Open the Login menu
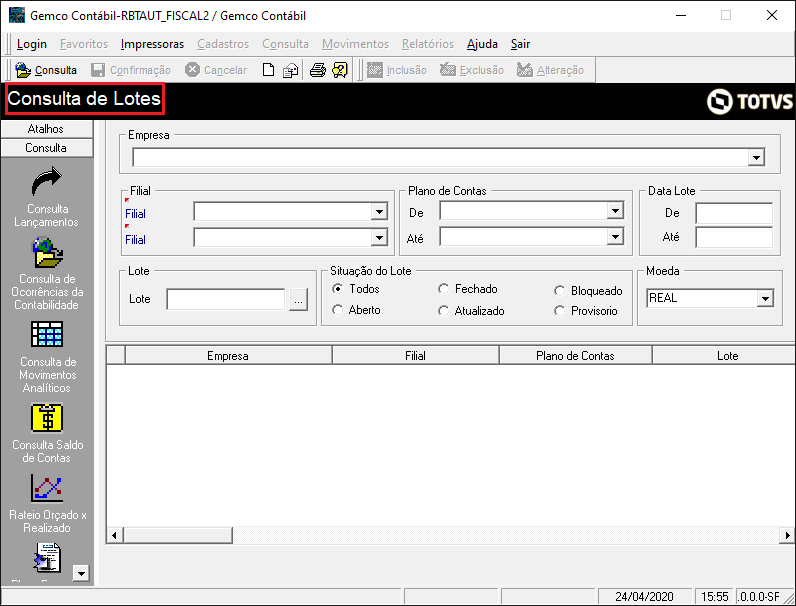 31,44
